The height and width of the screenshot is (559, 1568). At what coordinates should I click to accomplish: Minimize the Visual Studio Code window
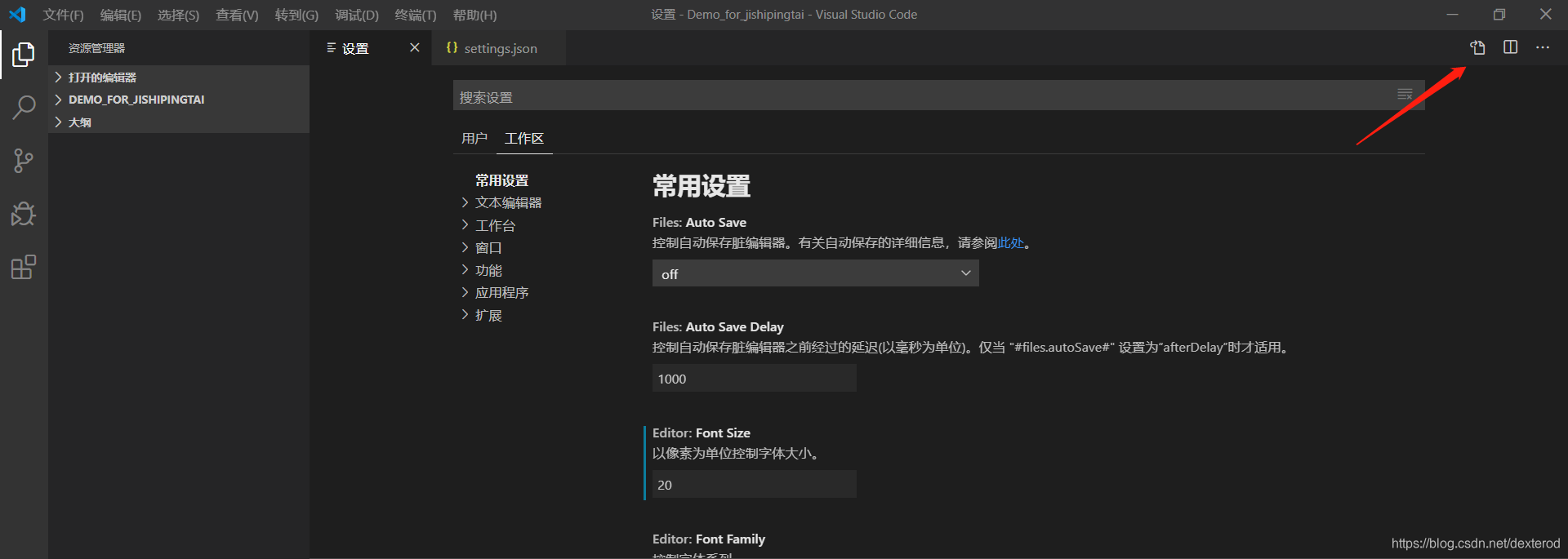pos(1452,15)
